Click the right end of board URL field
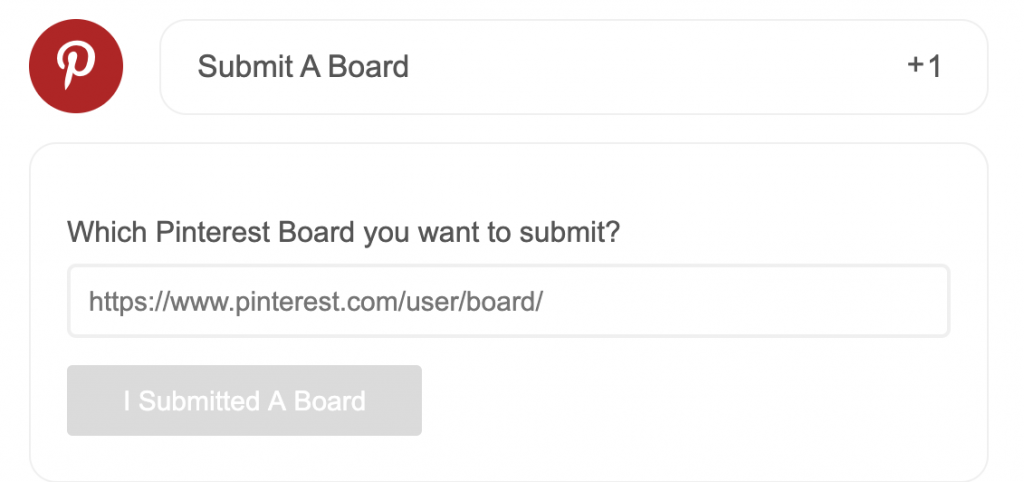This screenshot has width=1024, height=482. tap(927, 301)
